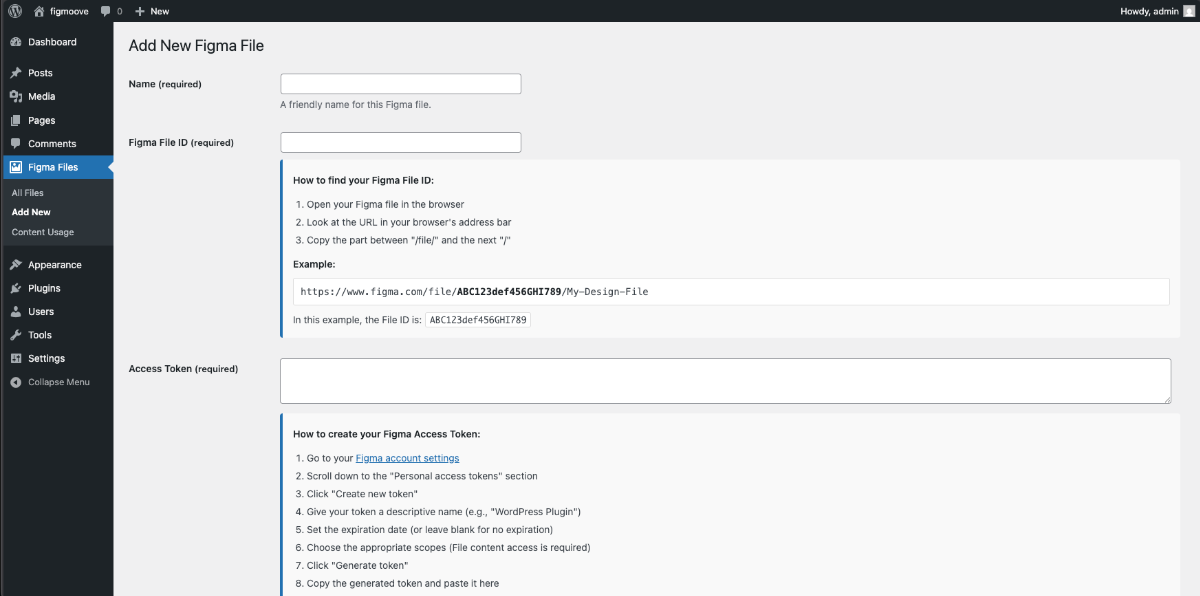Screen dimensions: 1200x596
Task: Open the comments bubble icon in admin bar
Action: [x=106, y=11]
